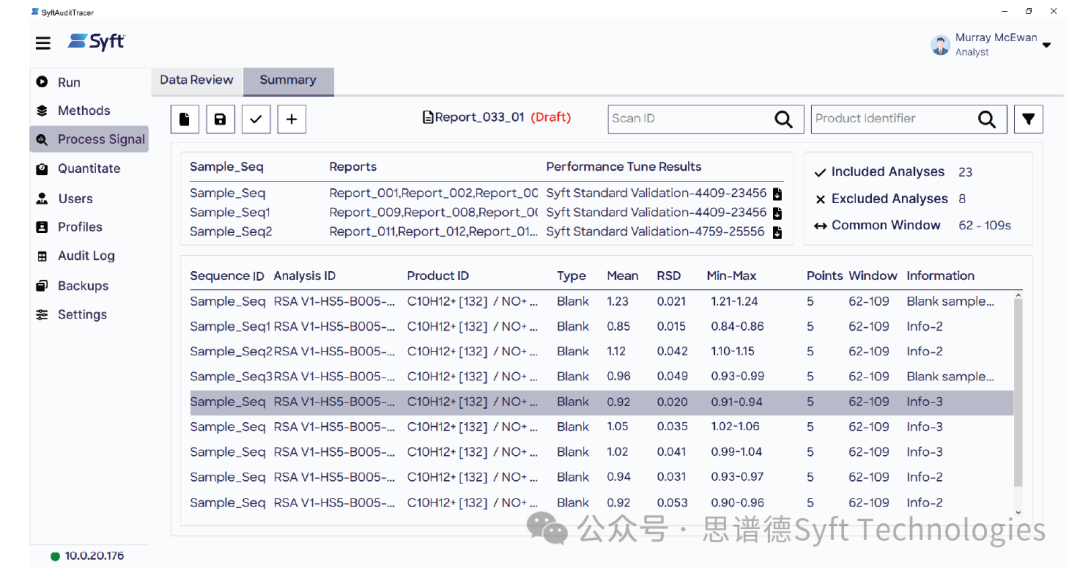Click the Audit Log icon

[42, 256]
